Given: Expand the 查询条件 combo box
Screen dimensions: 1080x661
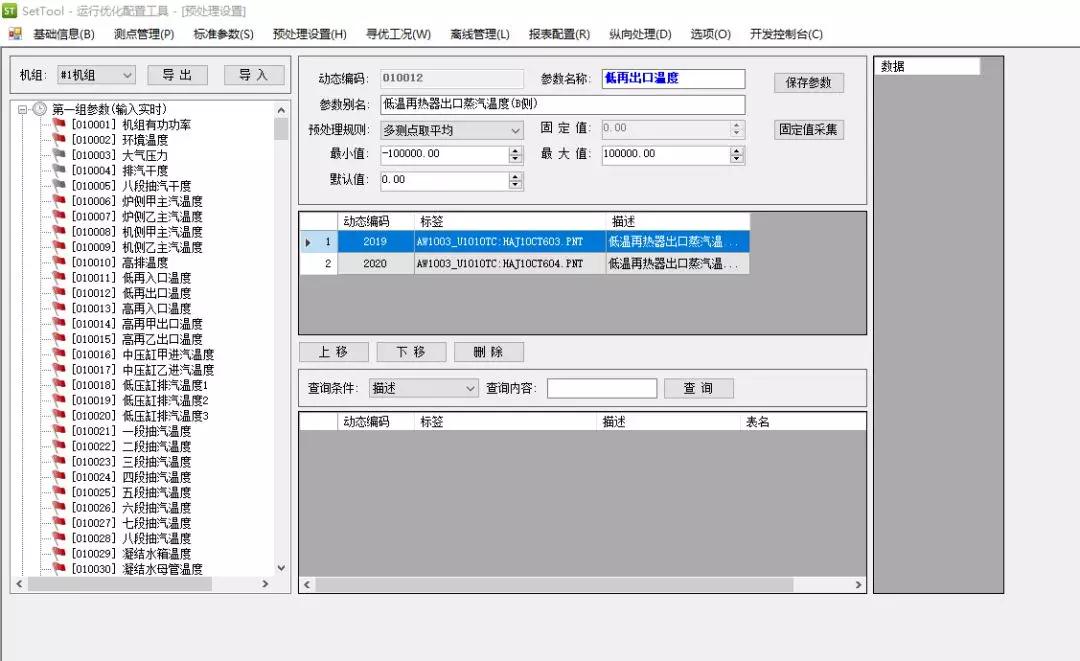Looking at the screenshot, I should 470,388.
